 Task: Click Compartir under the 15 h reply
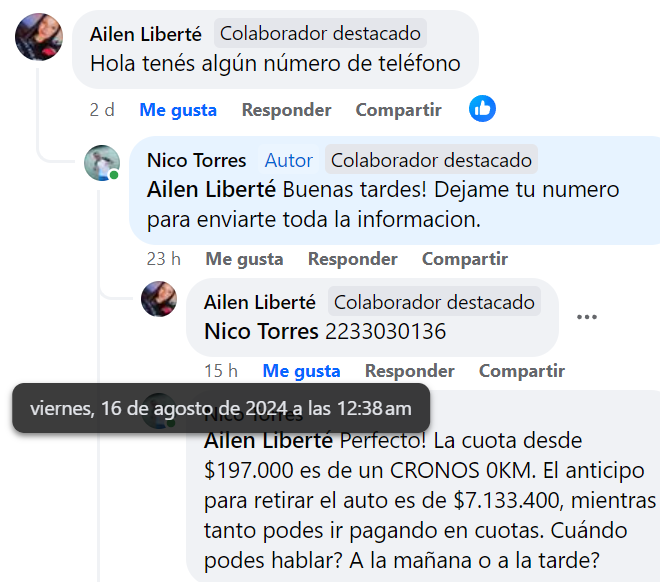click(522, 371)
